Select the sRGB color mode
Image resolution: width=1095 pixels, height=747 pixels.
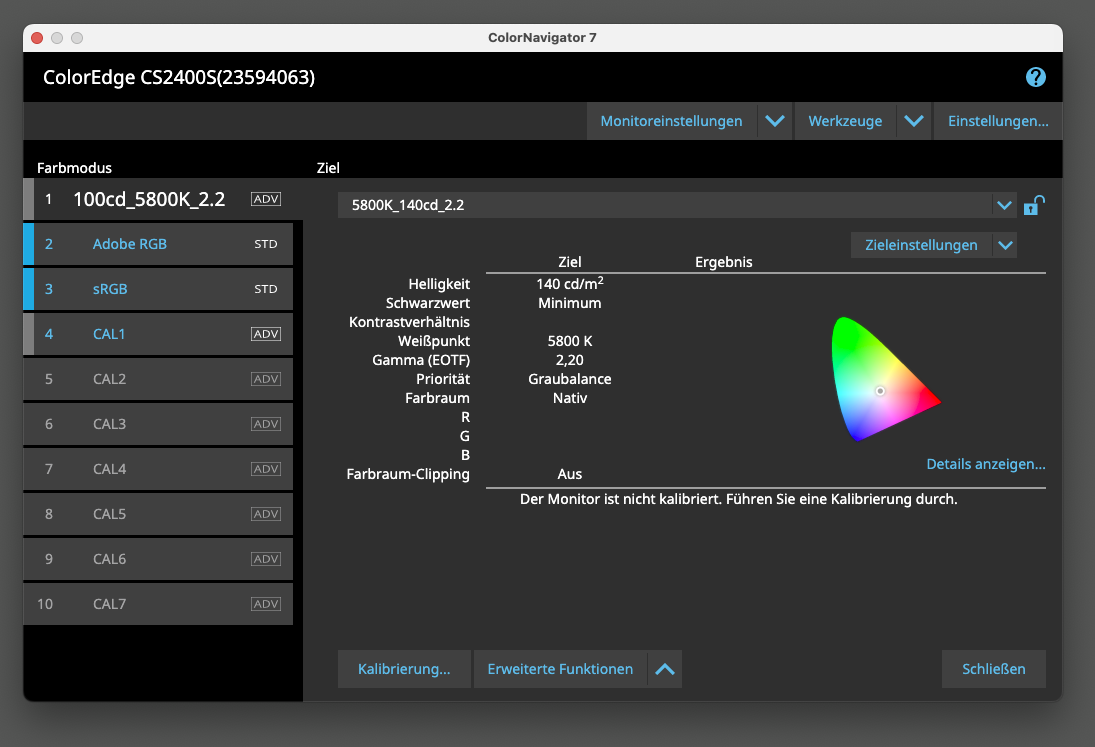(110, 289)
